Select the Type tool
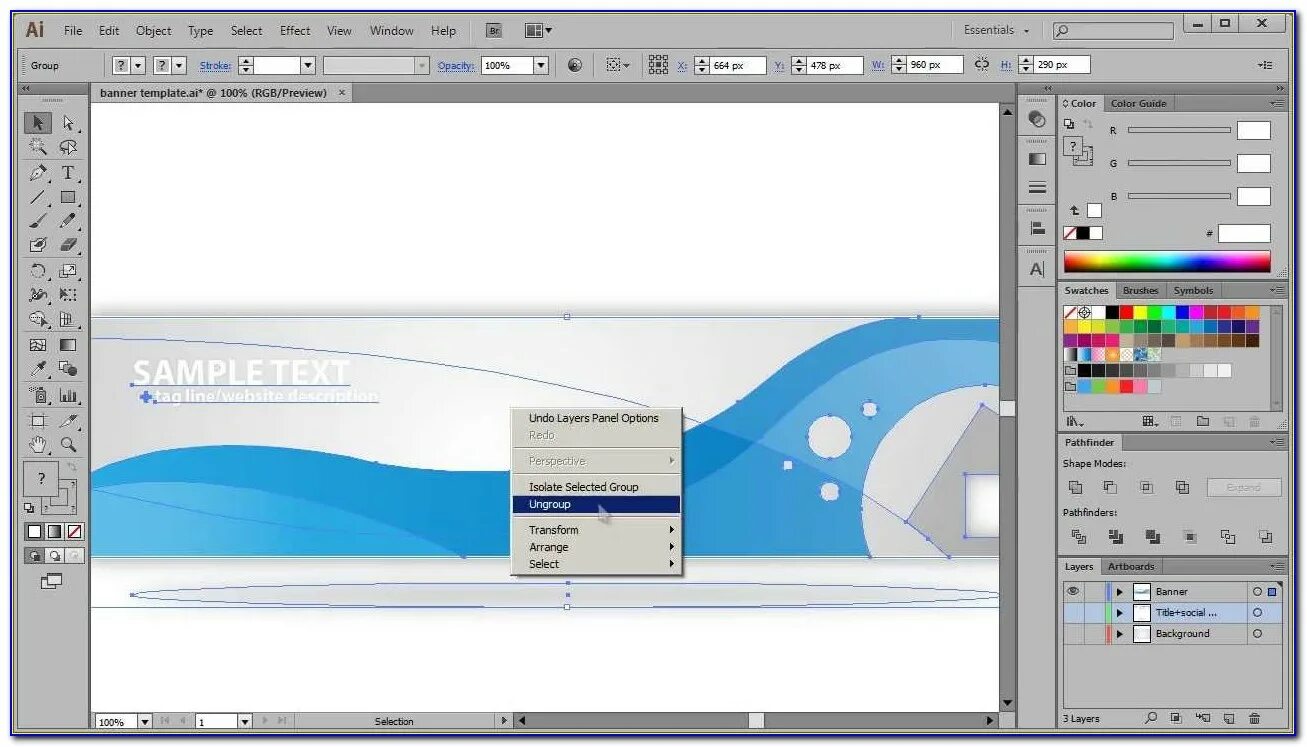Image resolution: width=1307 pixels, height=747 pixels. (68, 173)
